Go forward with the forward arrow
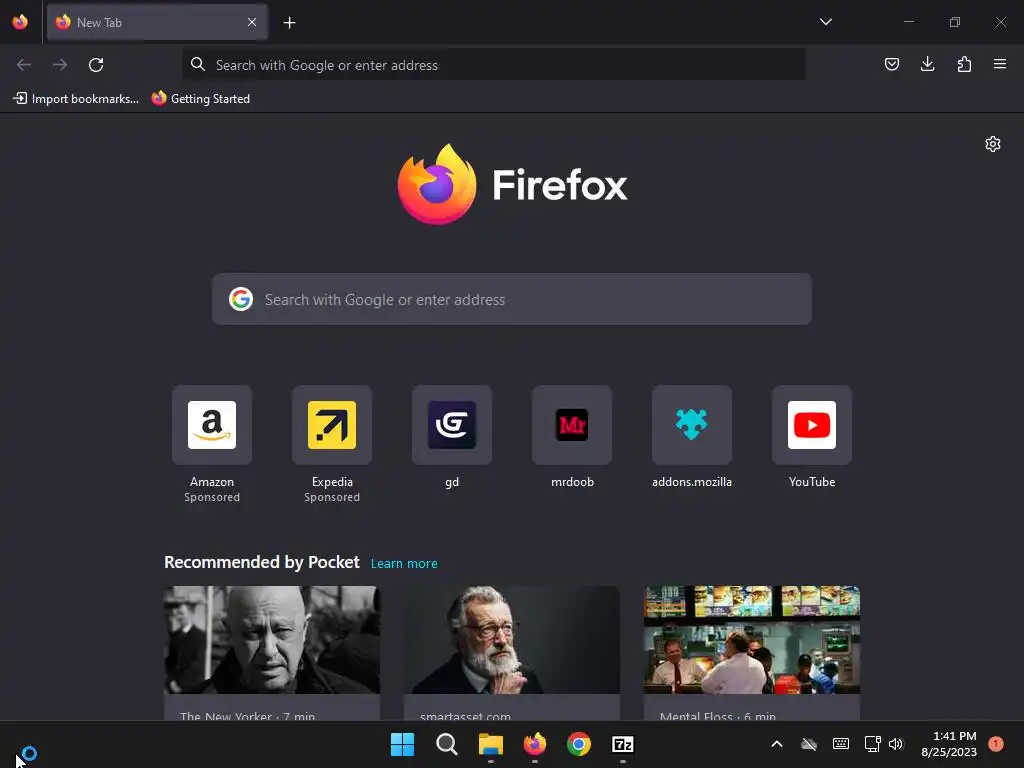This screenshot has height=768, width=1024. (60, 65)
